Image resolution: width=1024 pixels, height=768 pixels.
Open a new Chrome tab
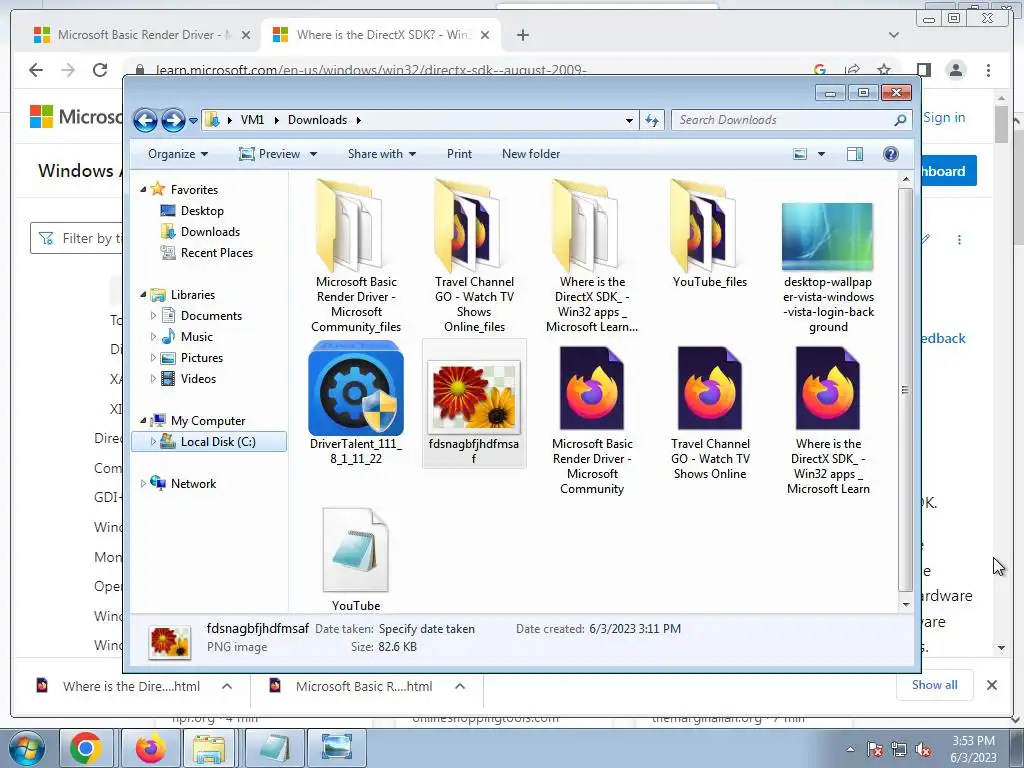click(x=522, y=35)
